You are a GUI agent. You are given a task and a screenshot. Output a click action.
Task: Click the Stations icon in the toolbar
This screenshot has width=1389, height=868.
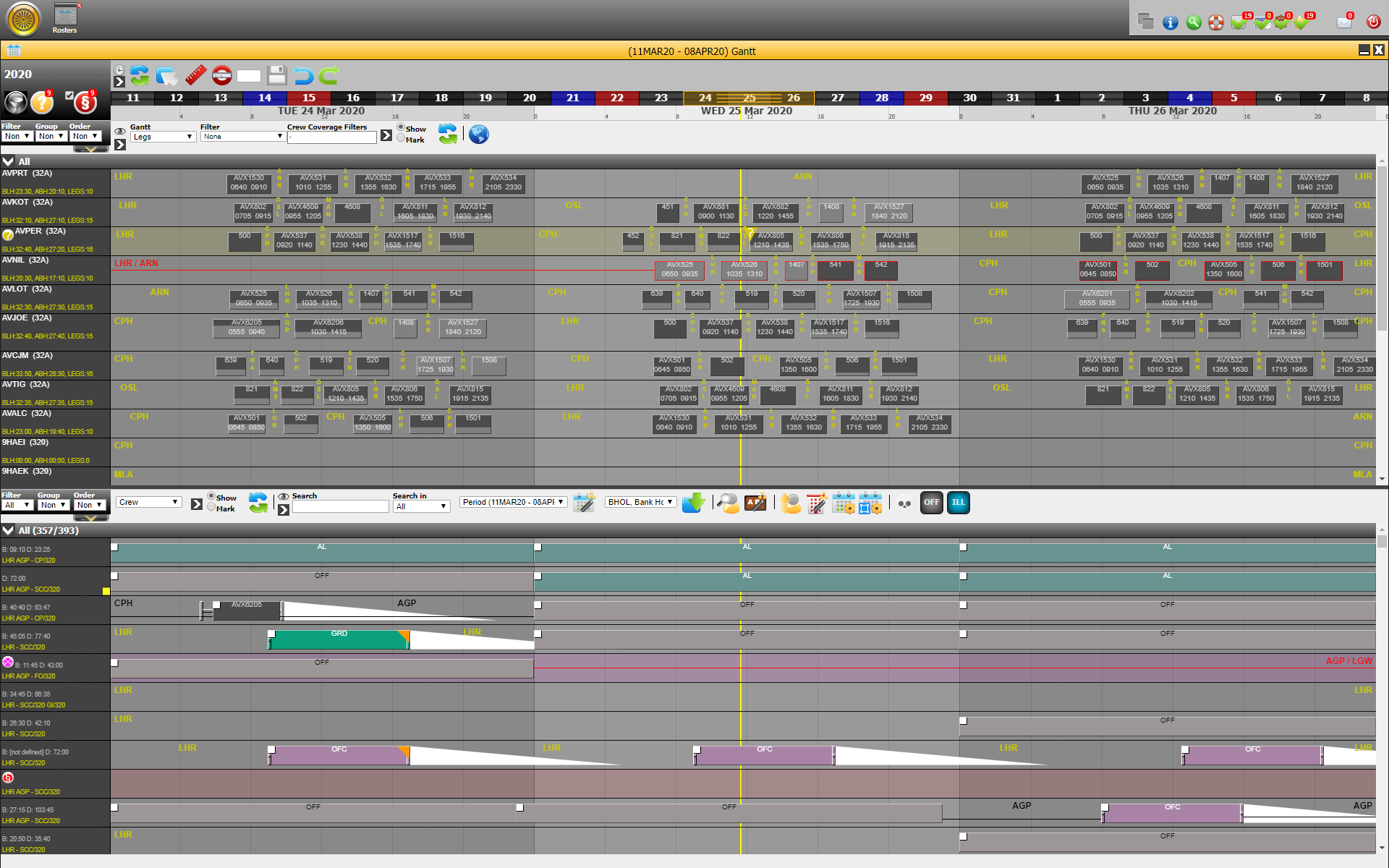point(222,75)
